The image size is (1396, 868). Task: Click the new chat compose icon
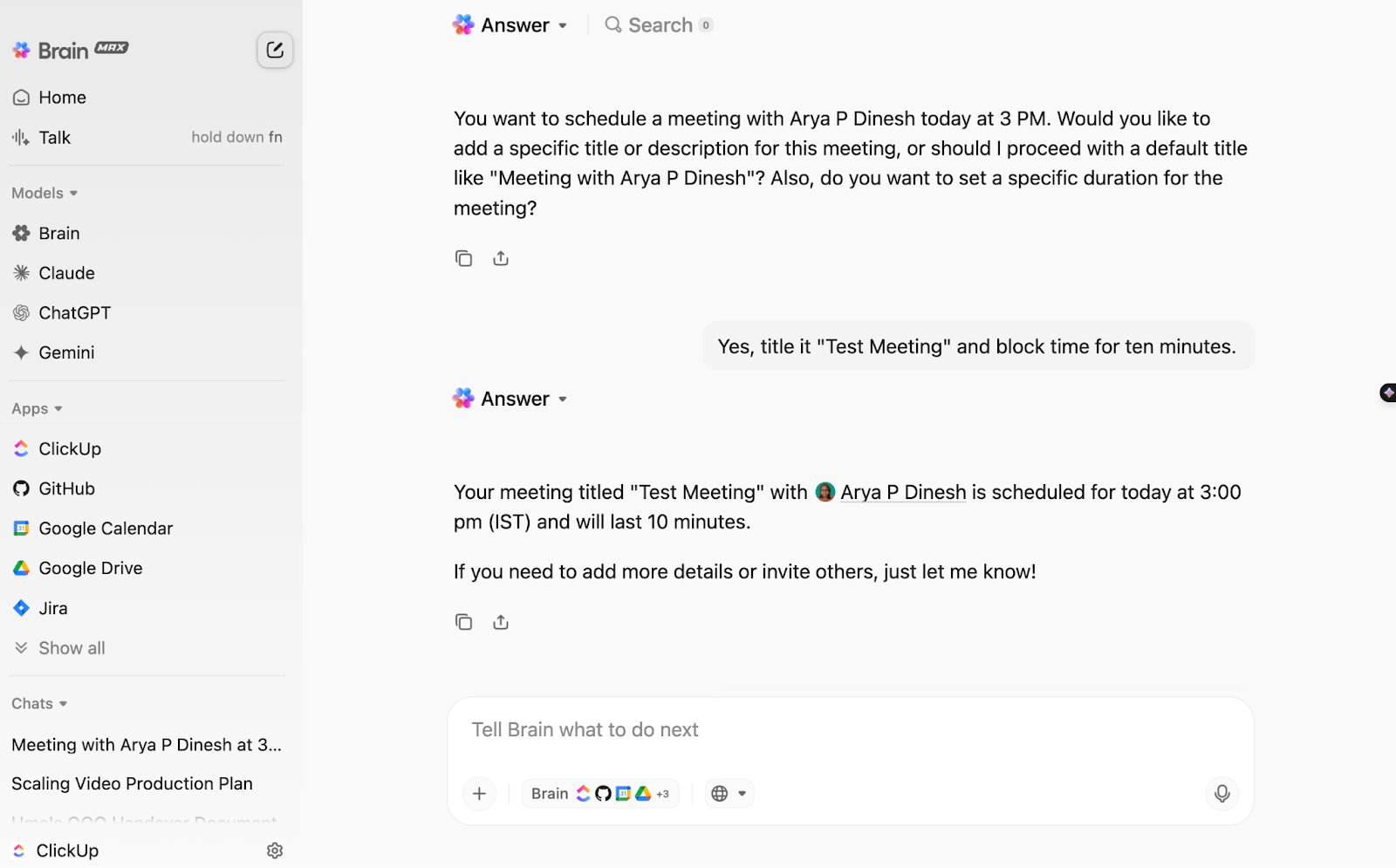pyautogui.click(x=275, y=50)
